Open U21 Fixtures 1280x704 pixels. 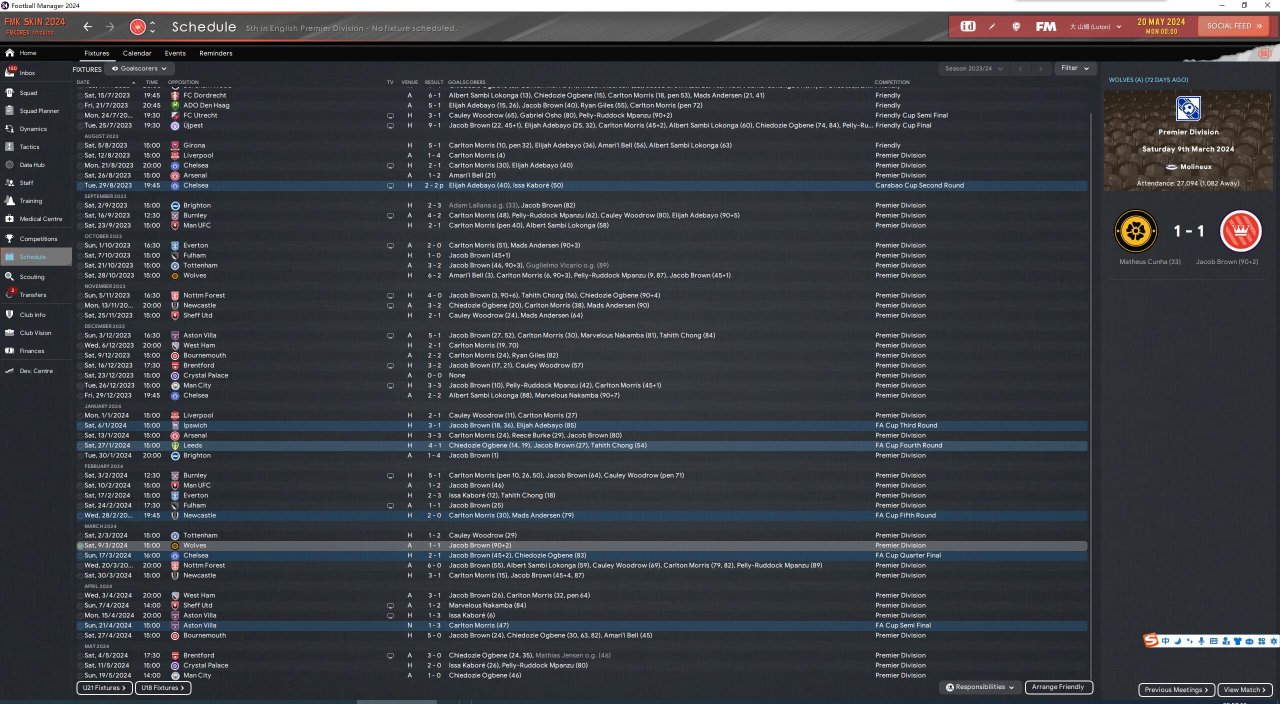(104, 688)
